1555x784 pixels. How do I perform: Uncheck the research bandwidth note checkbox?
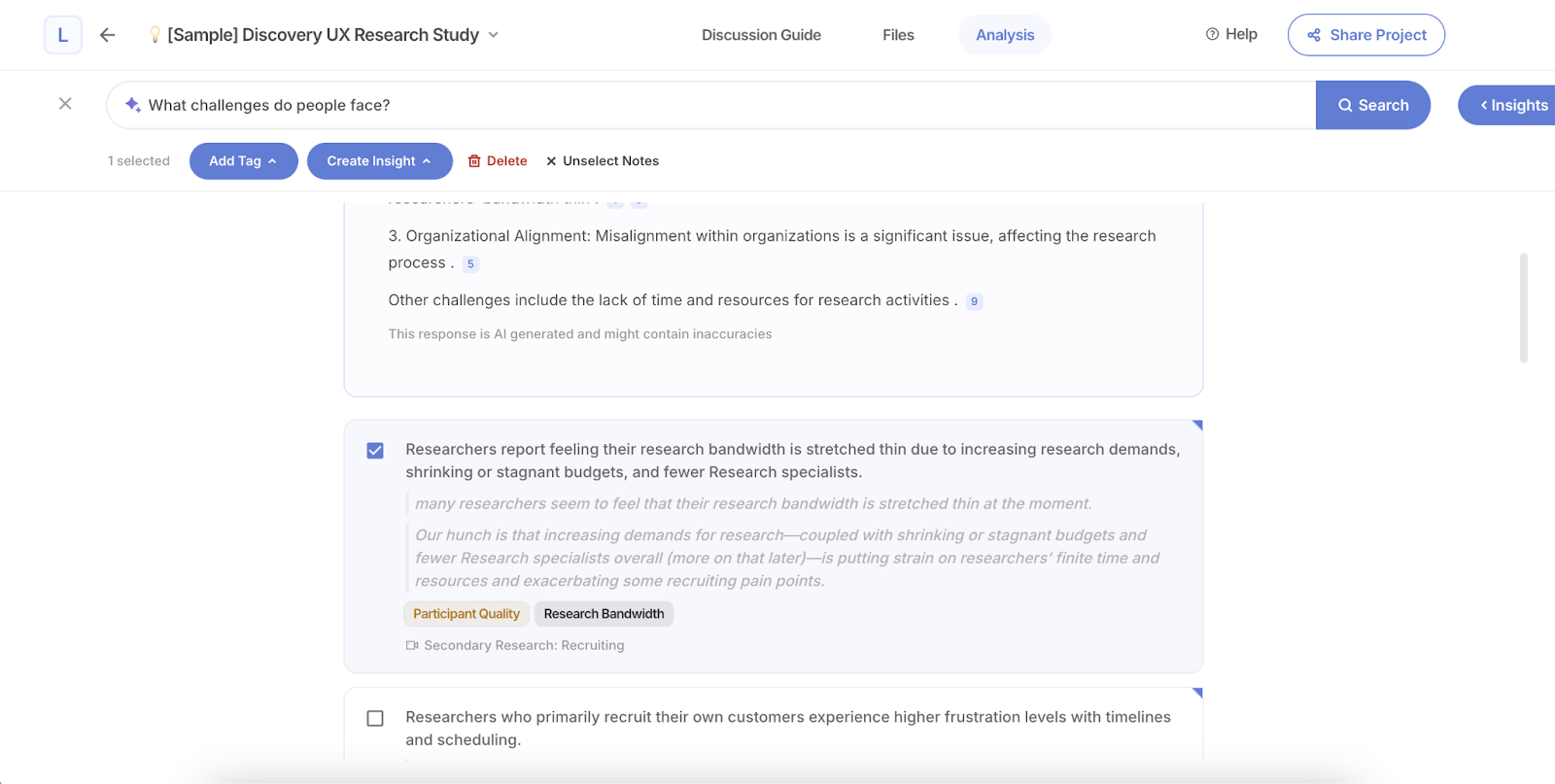coord(375,451)
